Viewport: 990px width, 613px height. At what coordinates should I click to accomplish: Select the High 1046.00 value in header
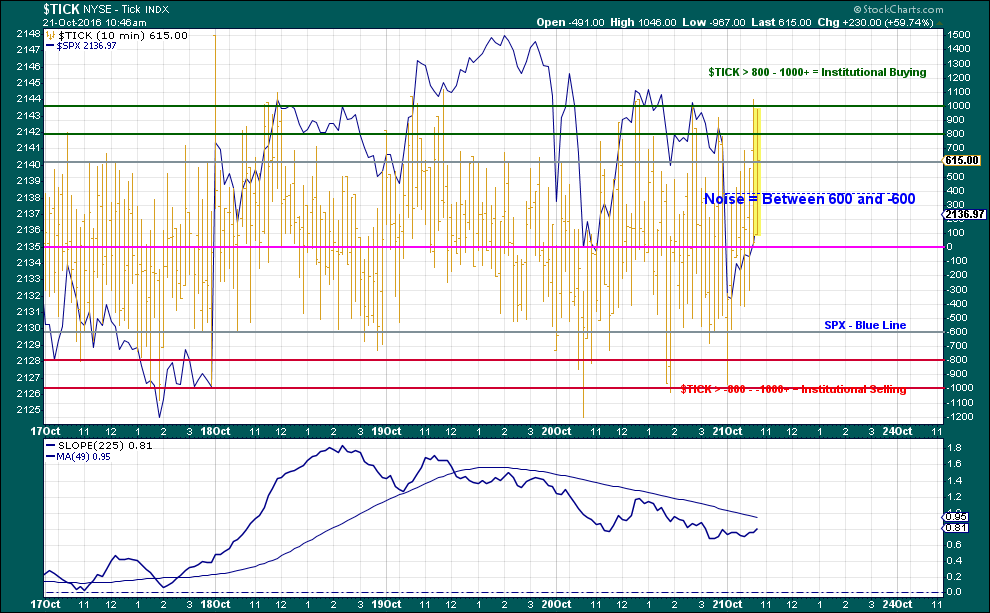tap(643, 23)
